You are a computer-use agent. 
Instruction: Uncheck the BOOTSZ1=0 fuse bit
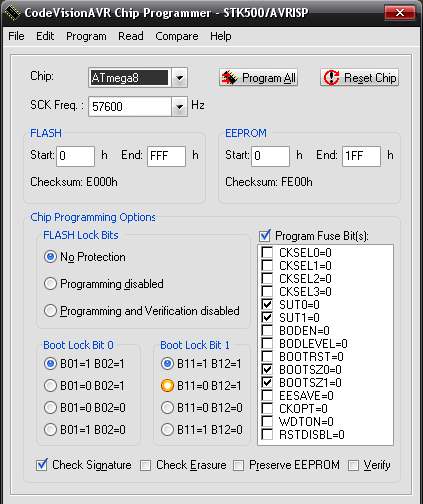point(267,382)
